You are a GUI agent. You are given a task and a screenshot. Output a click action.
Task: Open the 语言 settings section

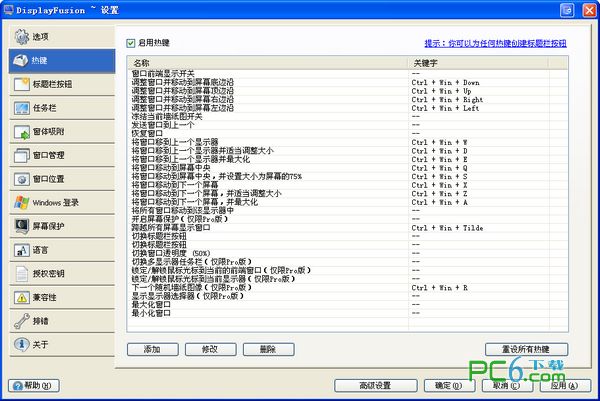[62, 250]
